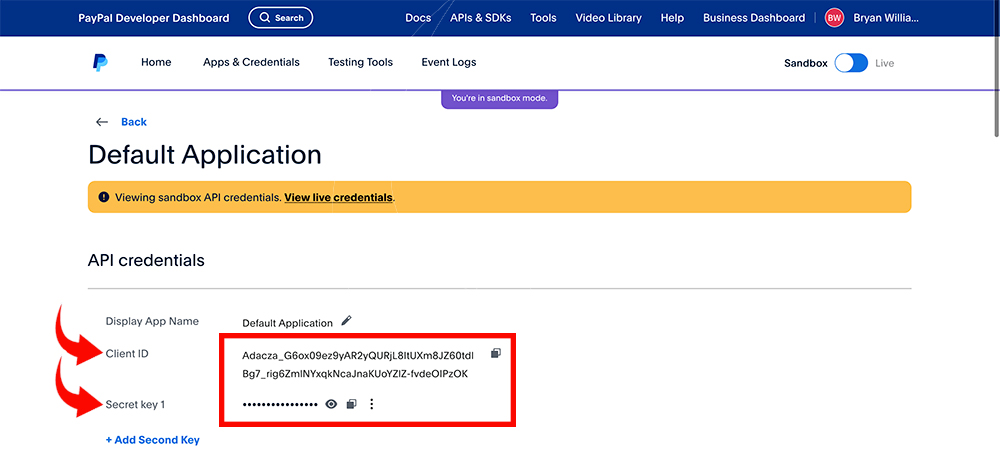Screen dimensions: 1000x462
Task: Click the Default Application app name value
Action: click(x=288, y=323)
